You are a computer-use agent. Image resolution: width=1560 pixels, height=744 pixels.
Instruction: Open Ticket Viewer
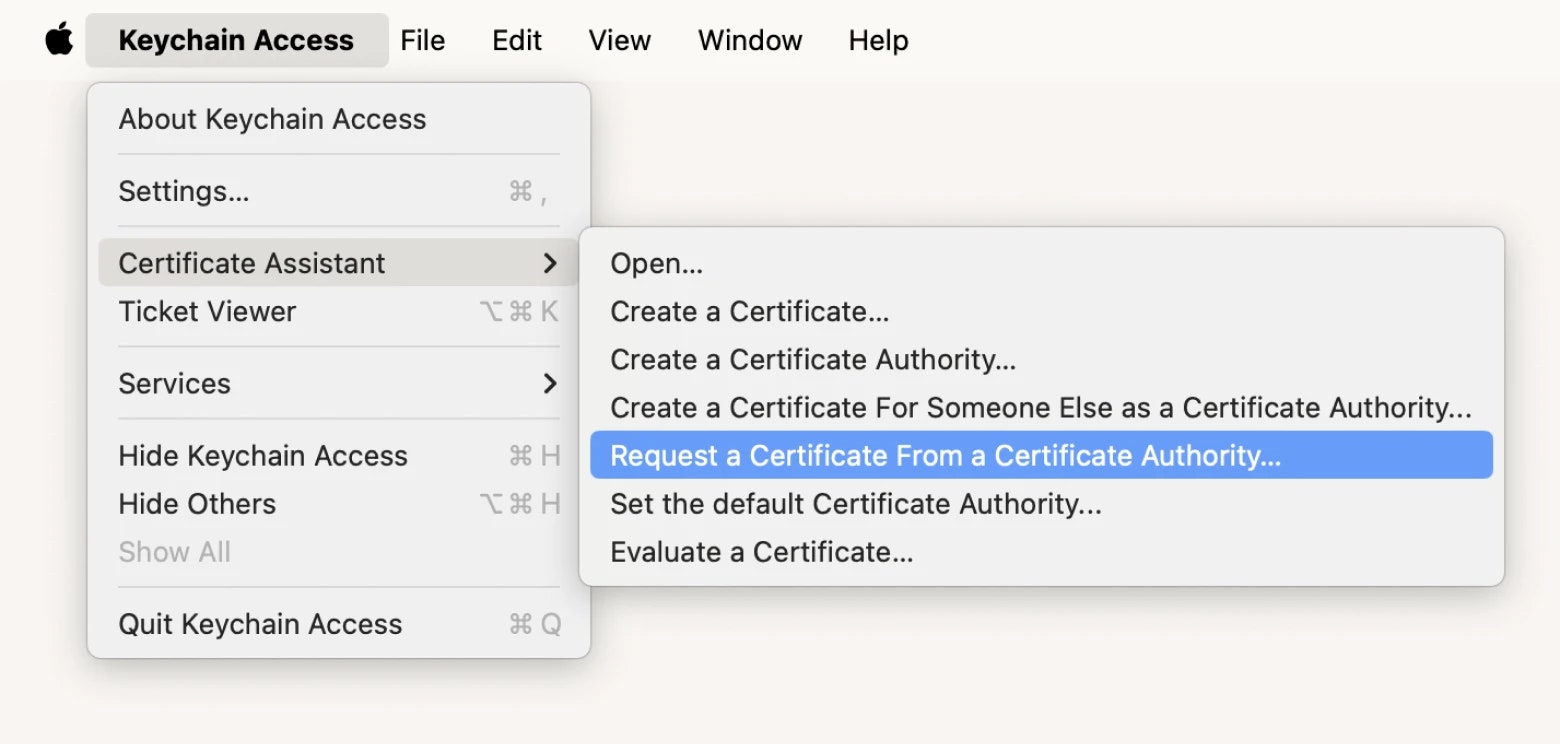pos(339,311)
